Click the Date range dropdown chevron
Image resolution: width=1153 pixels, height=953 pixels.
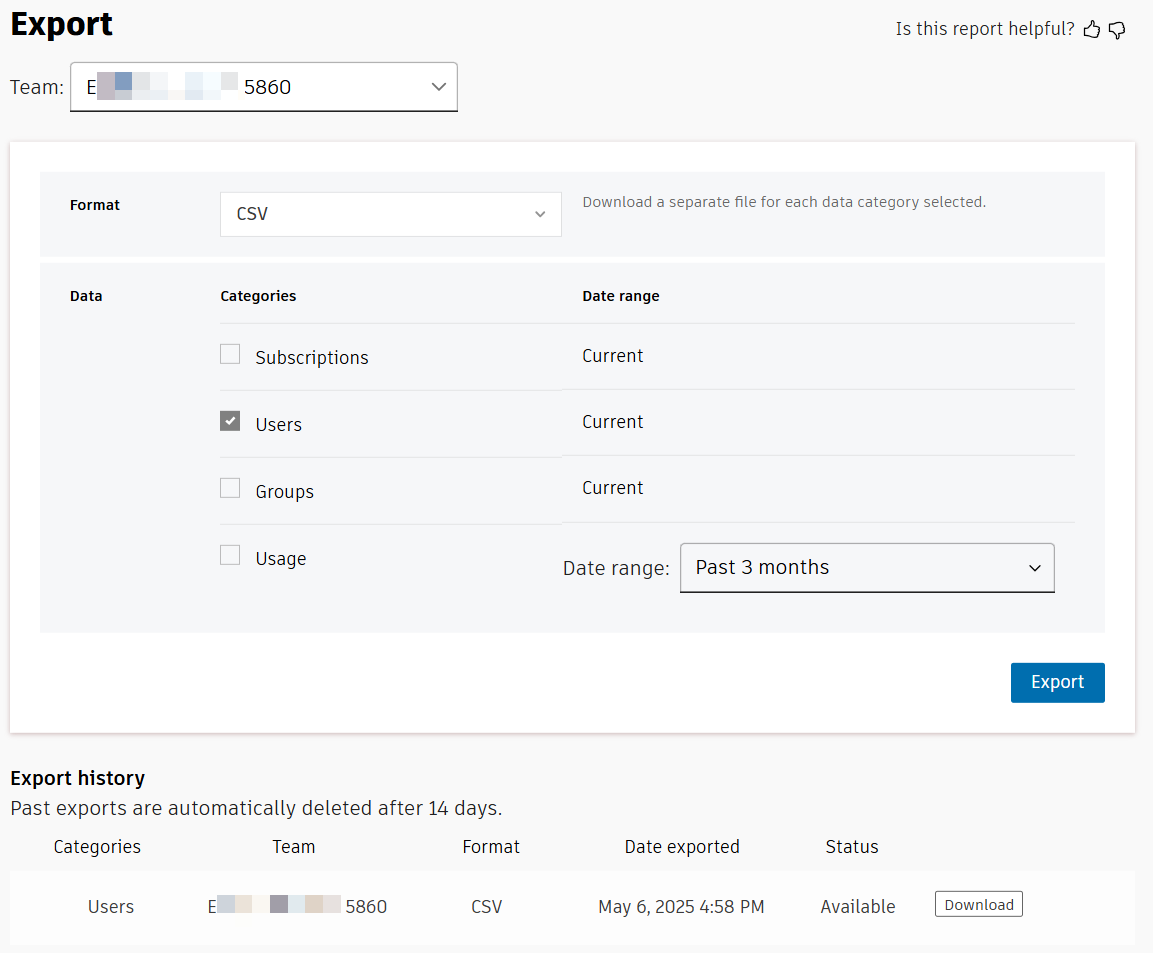click(1035, 567)
